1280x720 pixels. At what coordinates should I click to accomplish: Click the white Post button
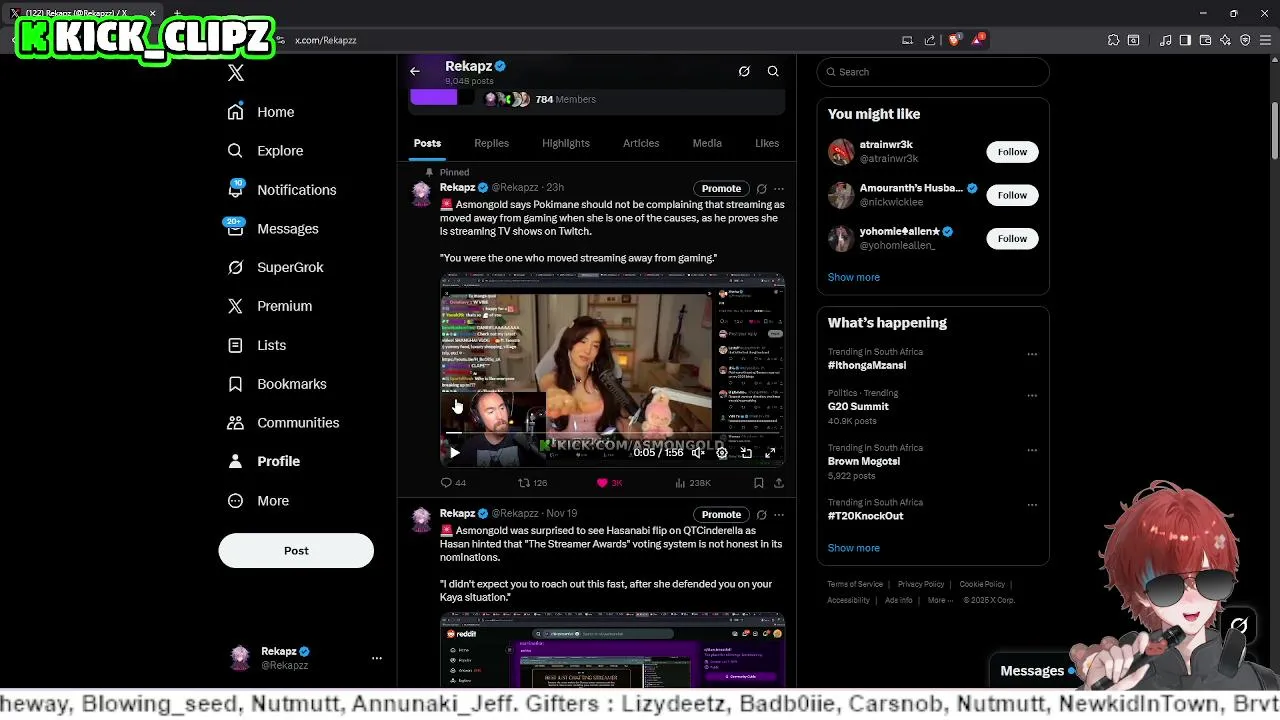pyautogui.click(x=296, y=551)
